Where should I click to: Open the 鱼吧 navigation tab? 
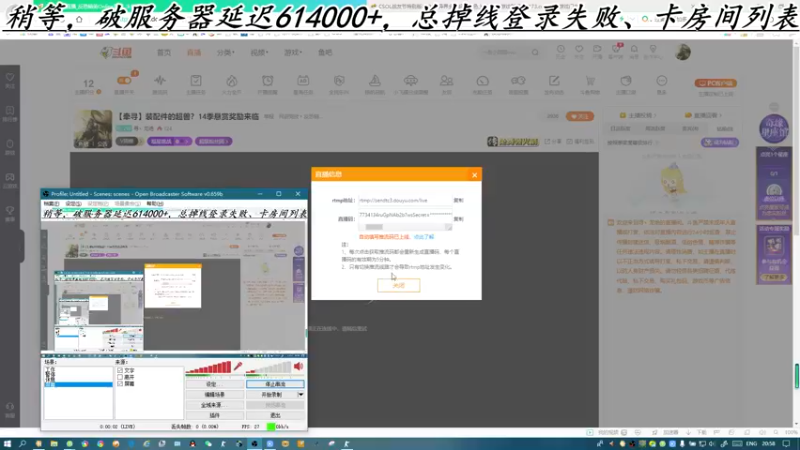coord(325,53)
